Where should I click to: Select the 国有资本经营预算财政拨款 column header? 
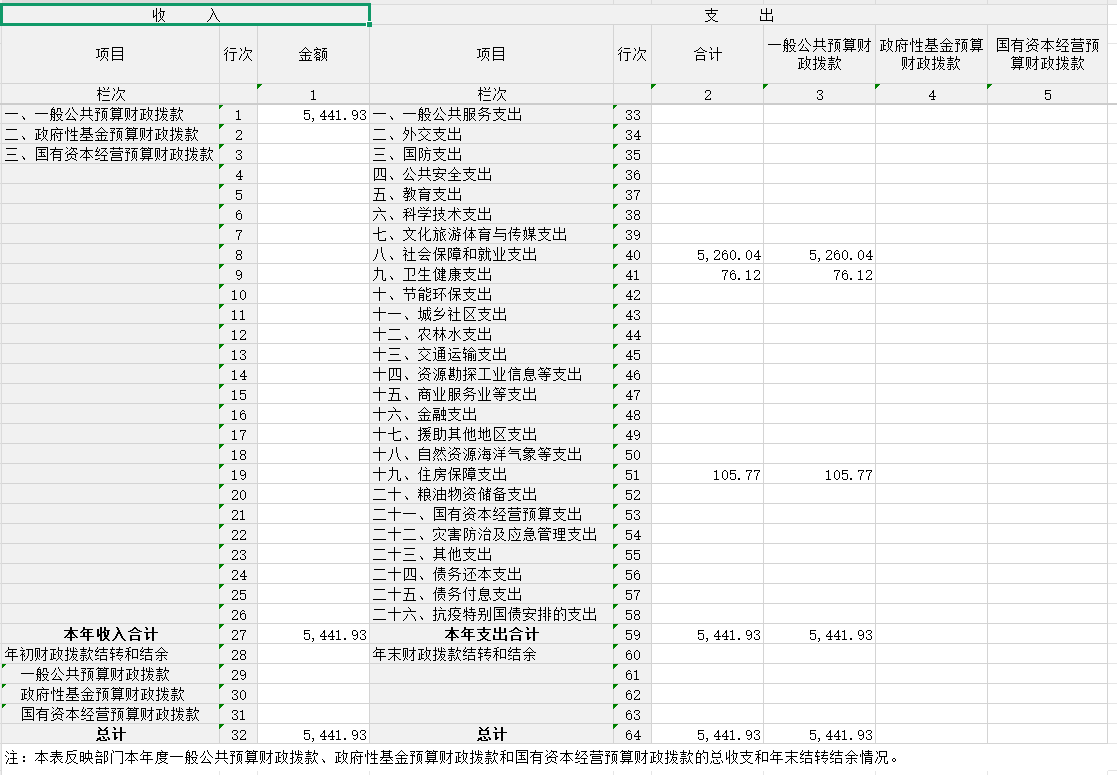[1047, 55]
